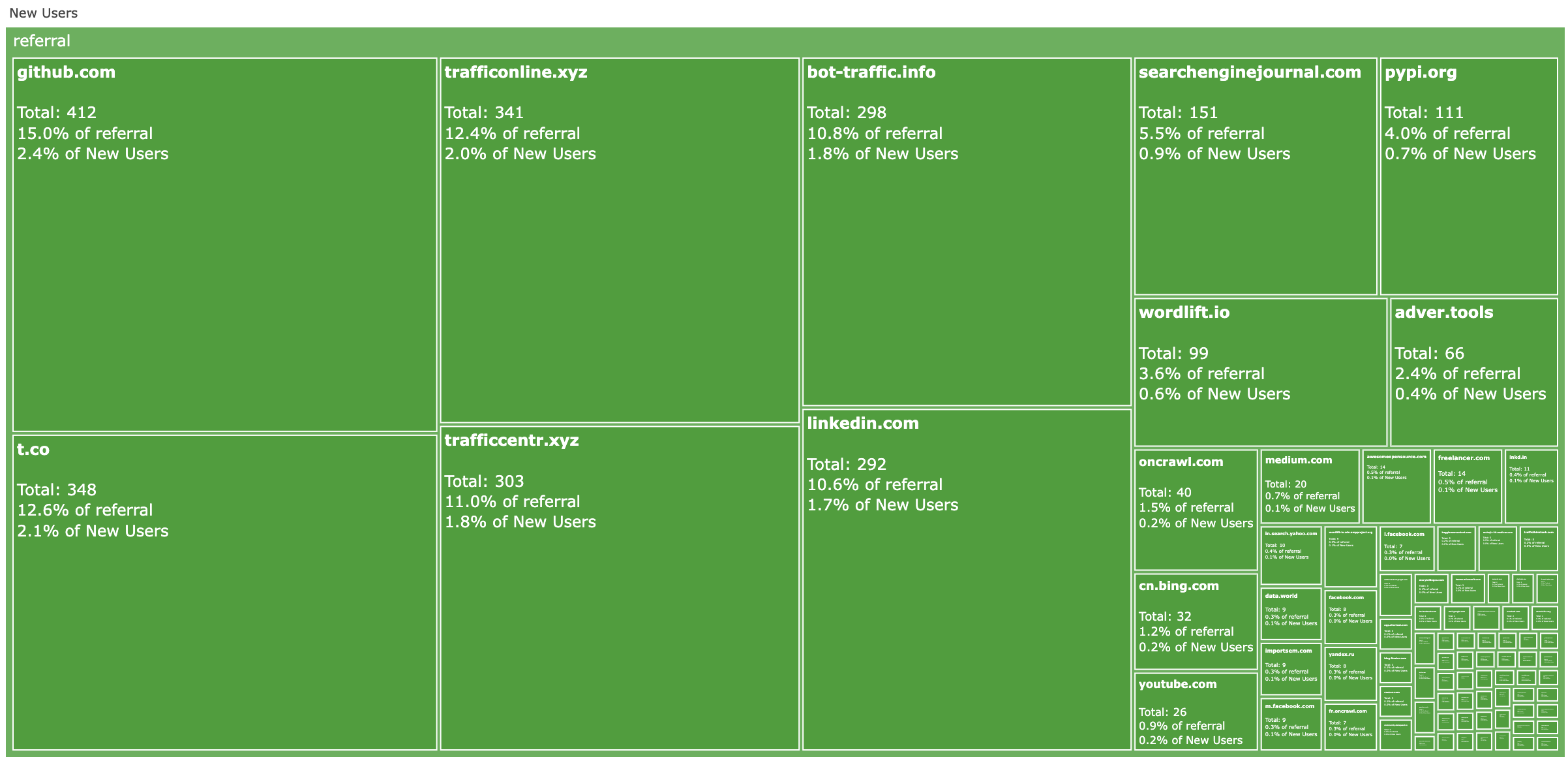
Task: Select the data.world tile
Action: coord(1291,615)
